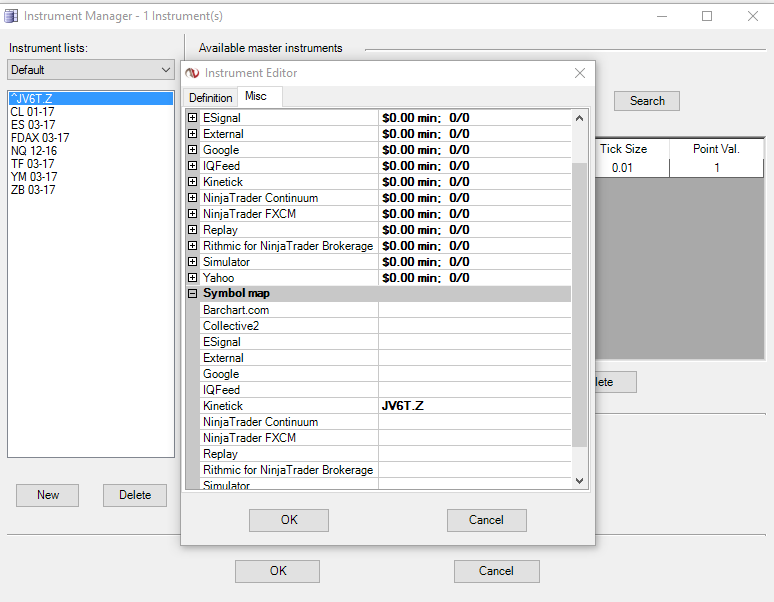Screen dimensions: 774x602
Task: Click OK in the Instrument Manager window
Action: [277, 571]
